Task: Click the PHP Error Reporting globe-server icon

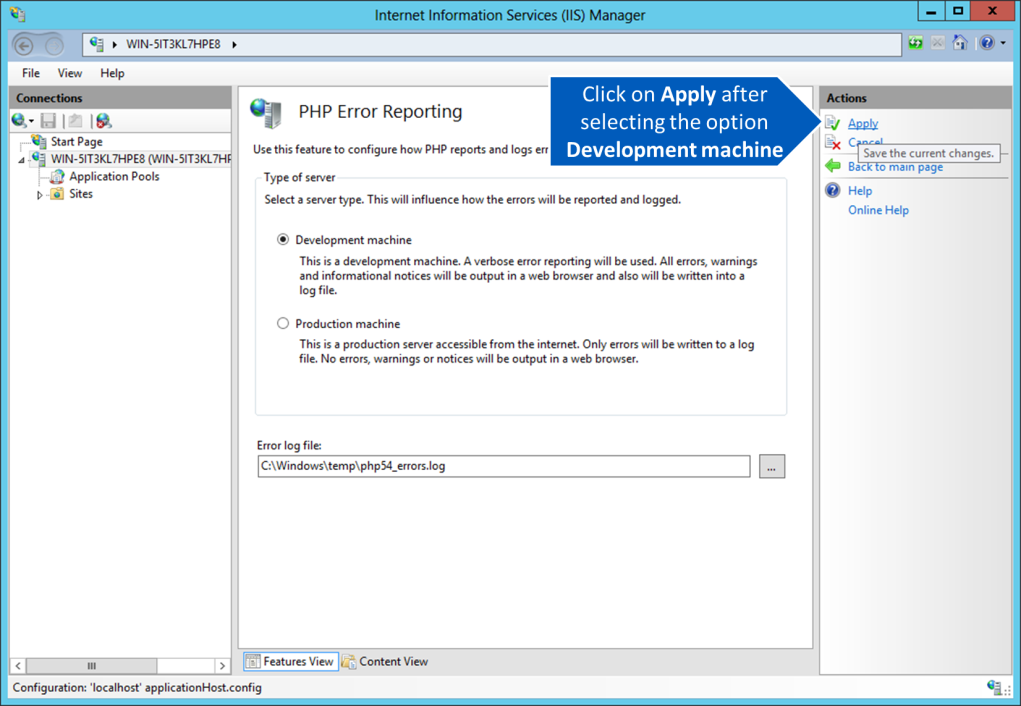Action: [266, 113]
